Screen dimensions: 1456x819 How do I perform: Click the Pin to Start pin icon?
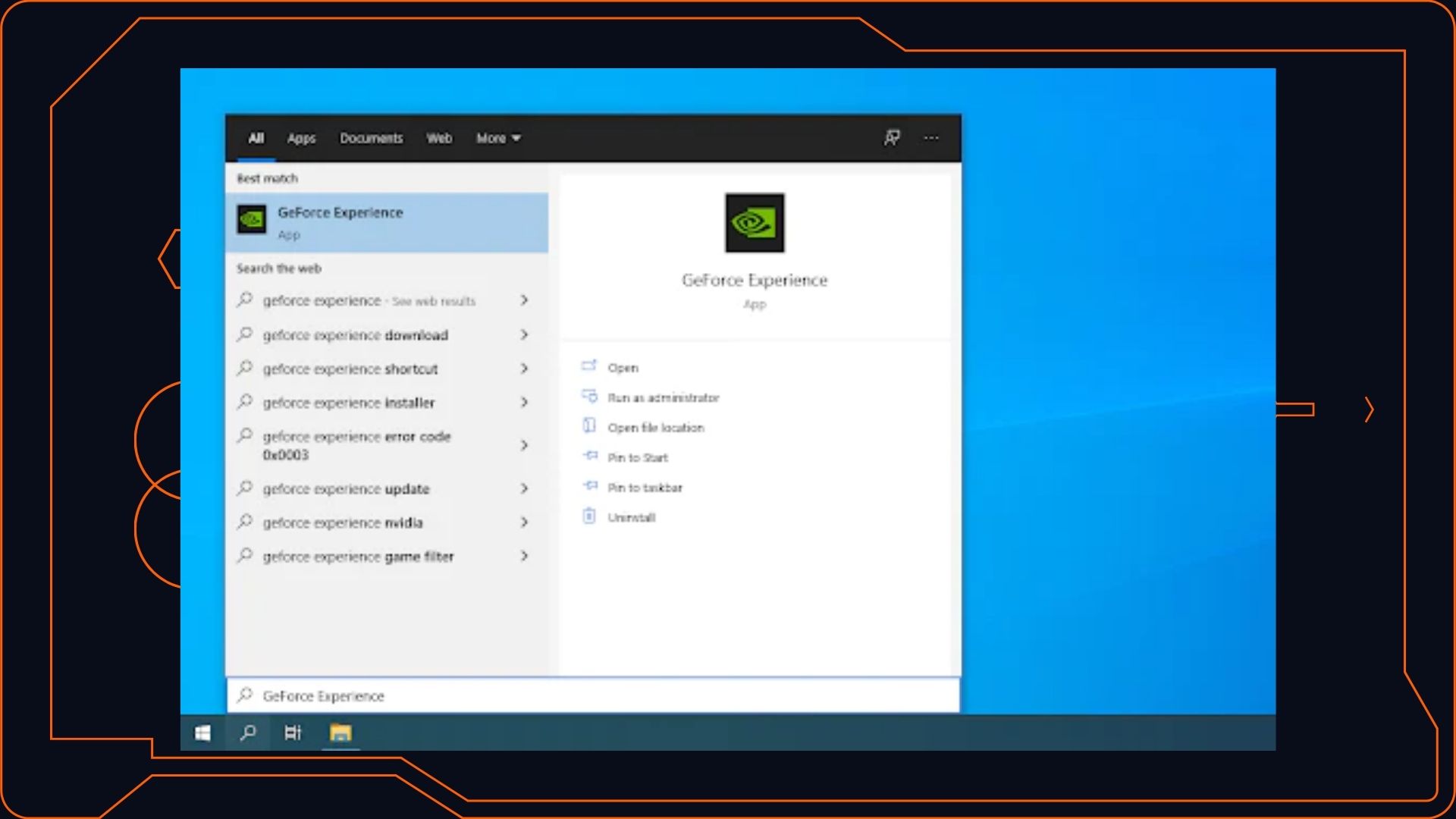point(590,456)
